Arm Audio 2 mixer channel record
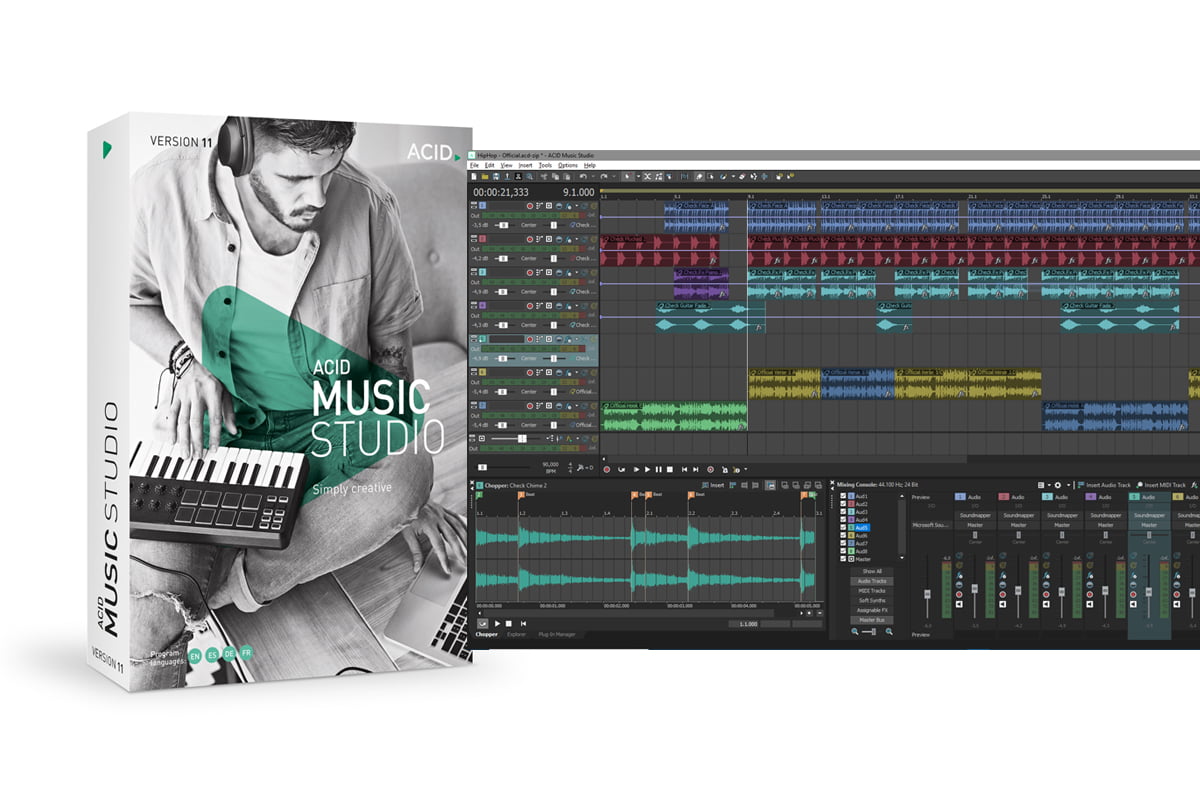 [1003, 594]
